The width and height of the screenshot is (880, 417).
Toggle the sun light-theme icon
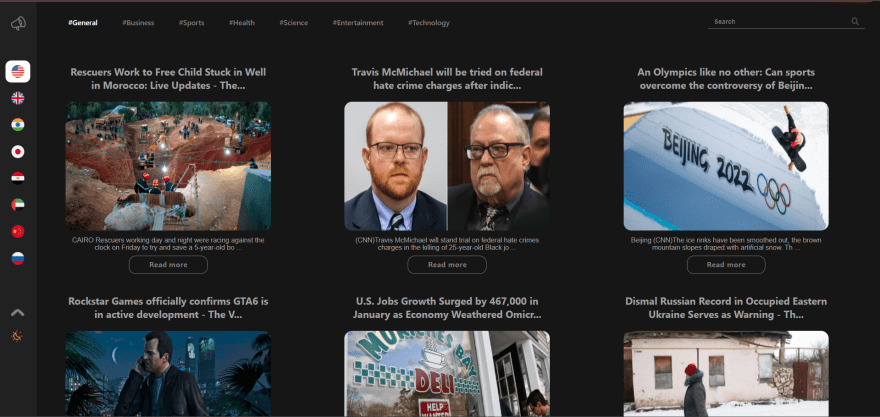pos(17,336)
